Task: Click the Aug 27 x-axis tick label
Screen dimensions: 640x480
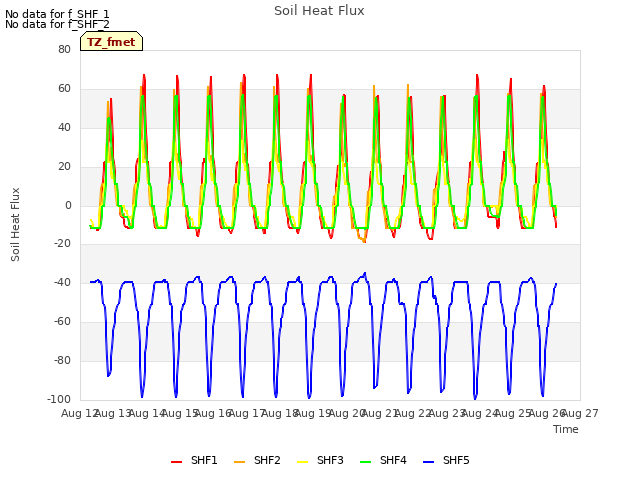Action: [580, 413]
